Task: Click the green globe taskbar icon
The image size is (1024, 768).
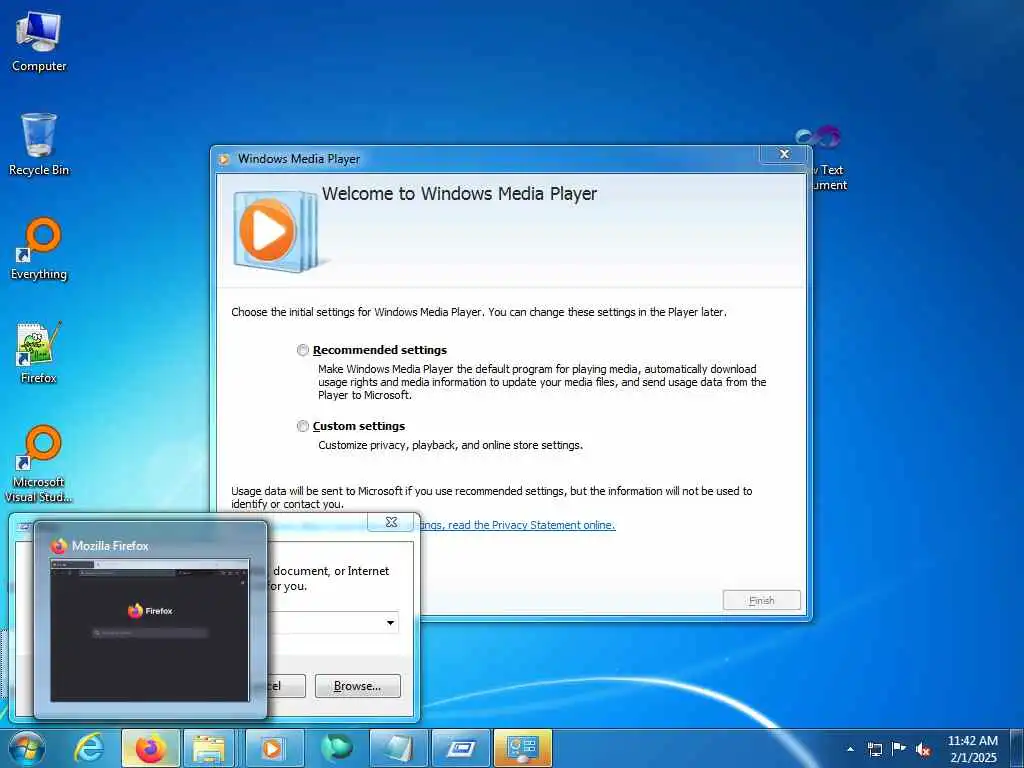Action: point(336,748)
